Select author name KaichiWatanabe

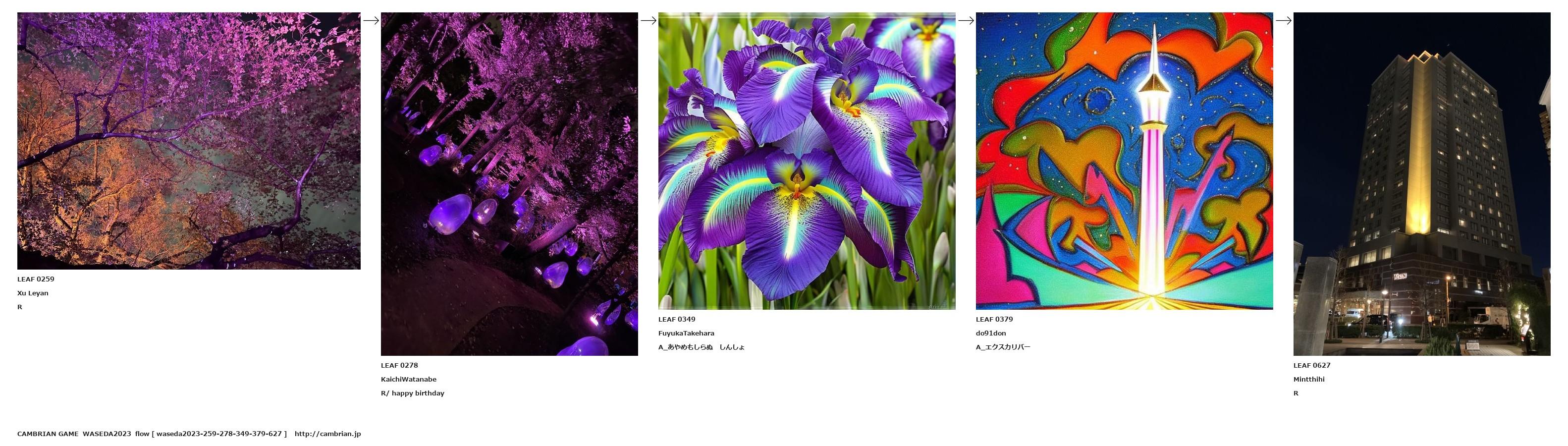[x=408, y=380]
